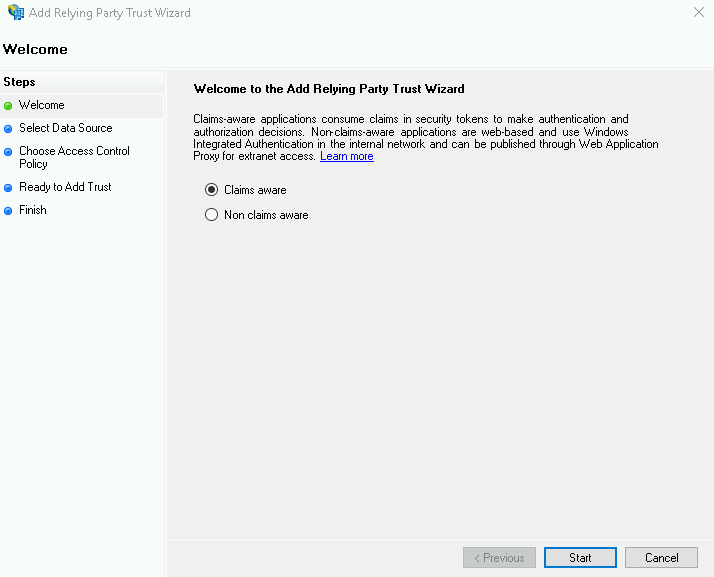
Task: Open the Learn more link
Action: click(346, 157)
